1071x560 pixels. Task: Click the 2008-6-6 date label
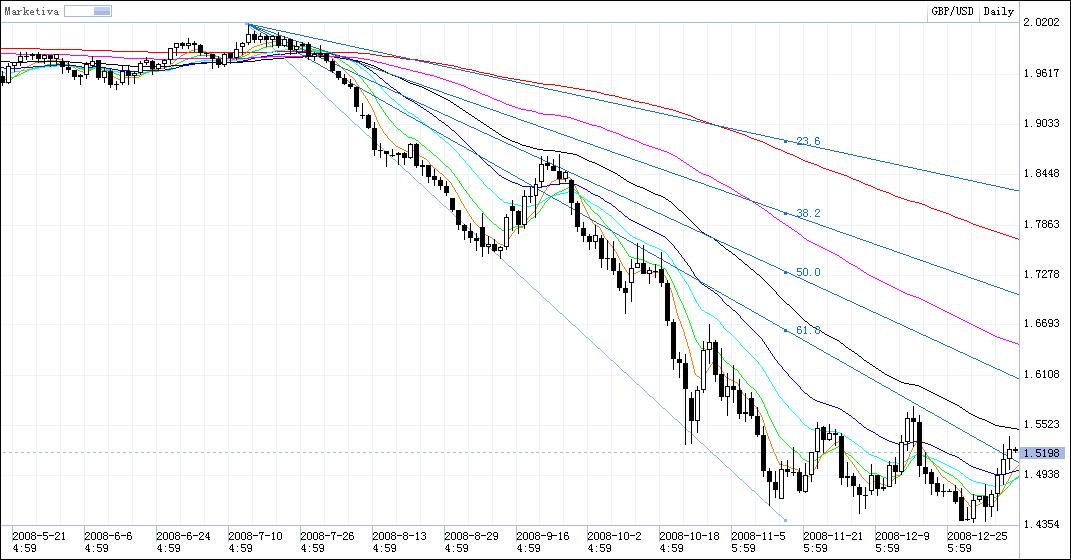[x=109, y=536]
